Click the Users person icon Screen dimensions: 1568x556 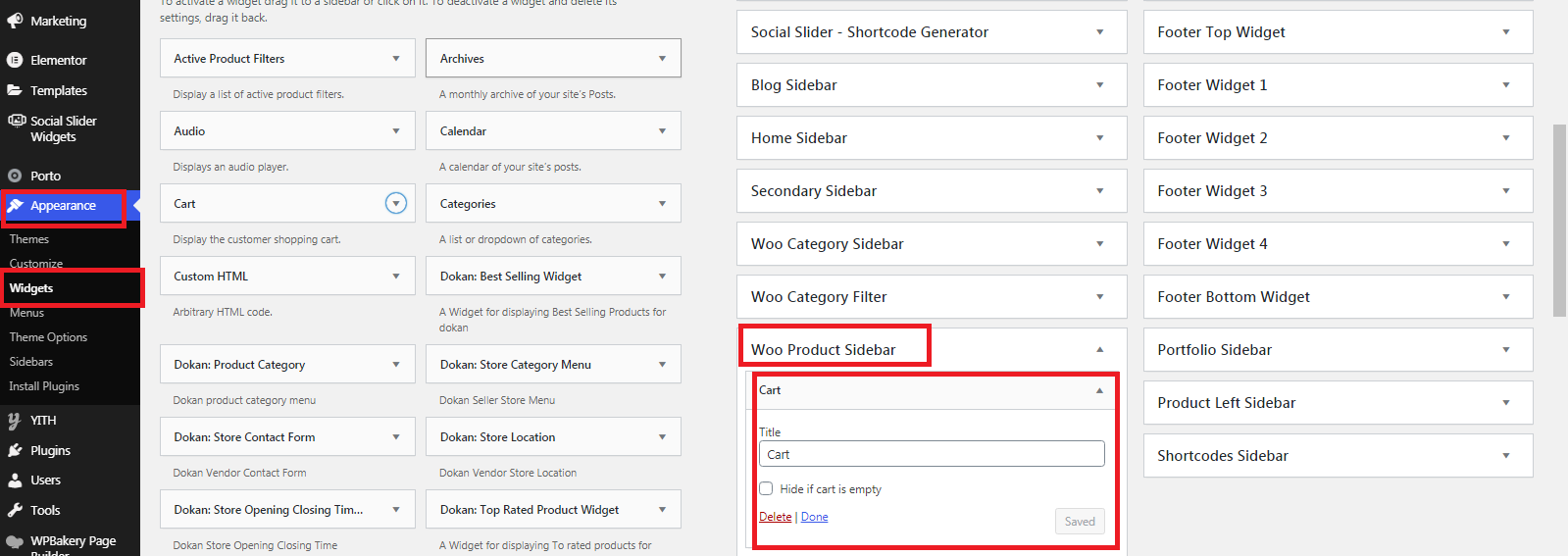(x=15, y=480)
